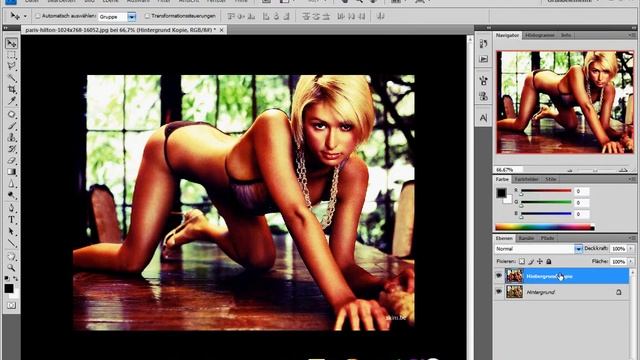This screenshot has width=640, height=360.
Task: Select the Line shape tool
Action: point(11,243)
